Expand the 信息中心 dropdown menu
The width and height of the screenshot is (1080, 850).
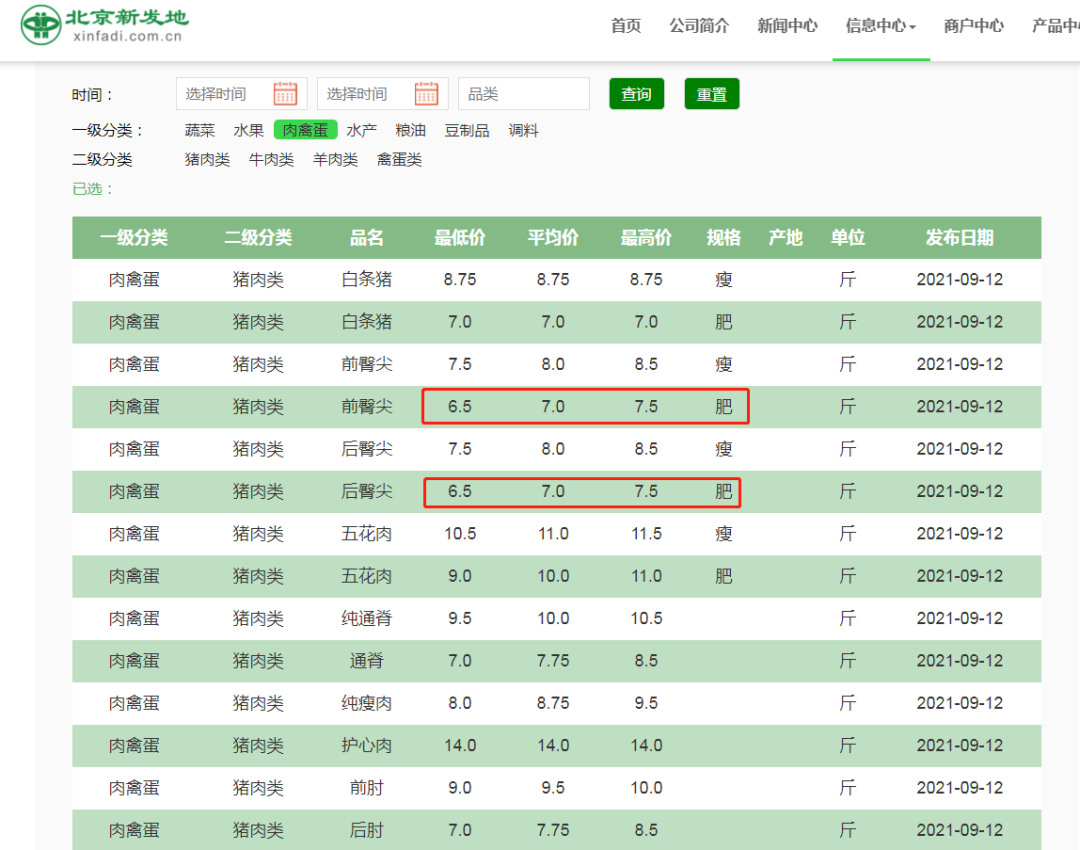coord(880,26)
